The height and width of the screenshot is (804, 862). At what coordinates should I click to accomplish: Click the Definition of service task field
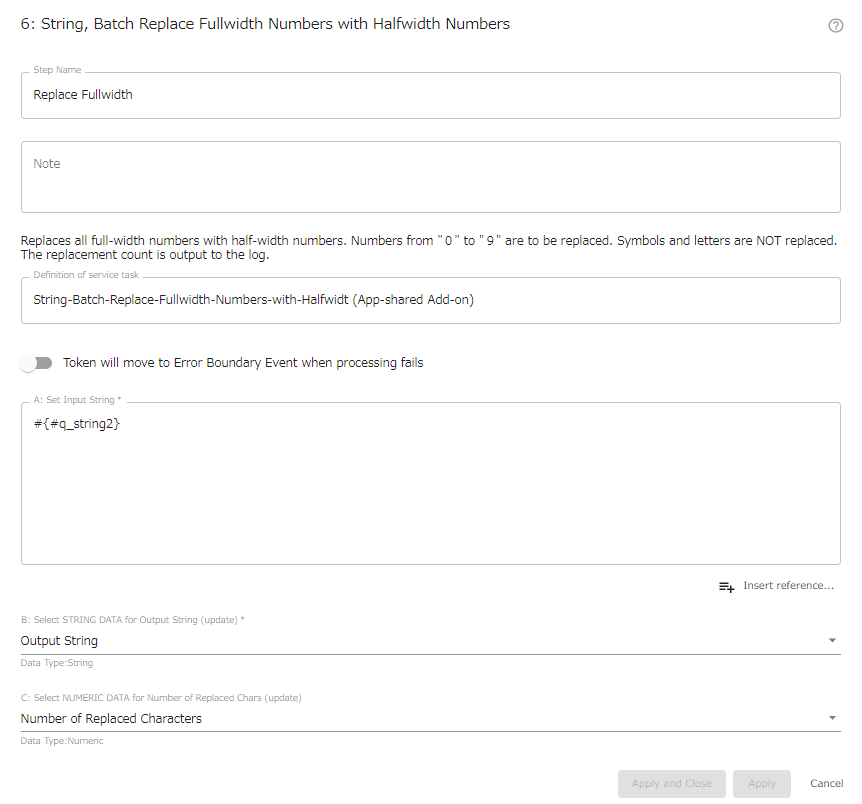click(x=430, y=299)
